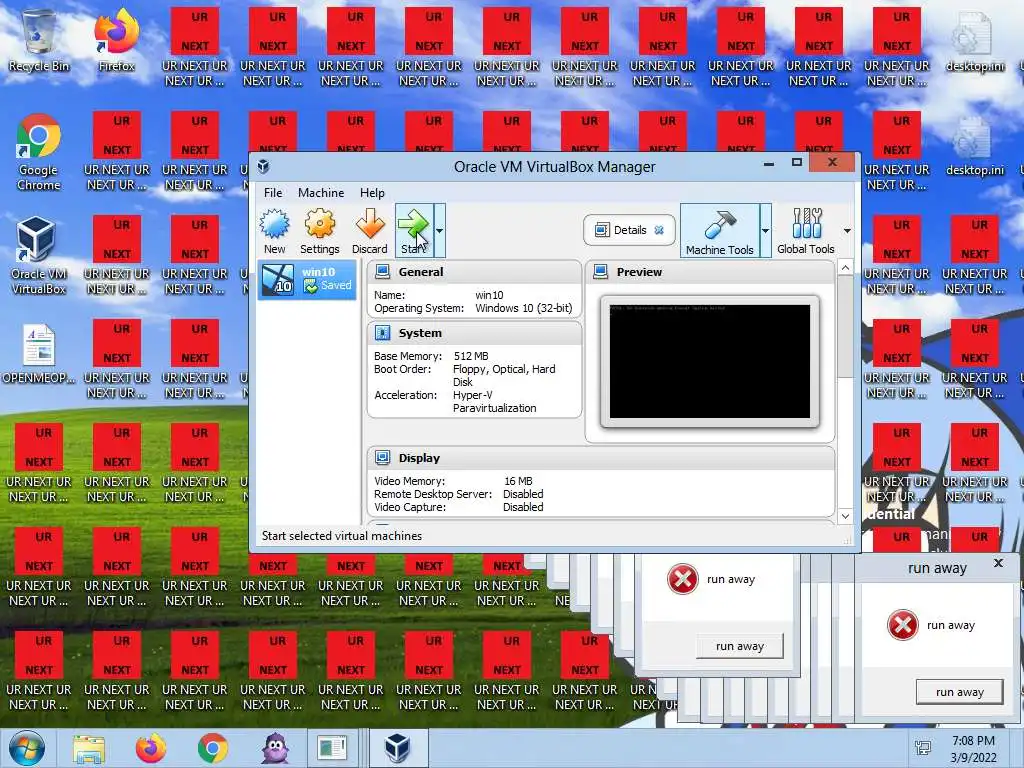The image size is (1024, 768).
Task: Click the System section chip icon
Action: coord(383,333)
